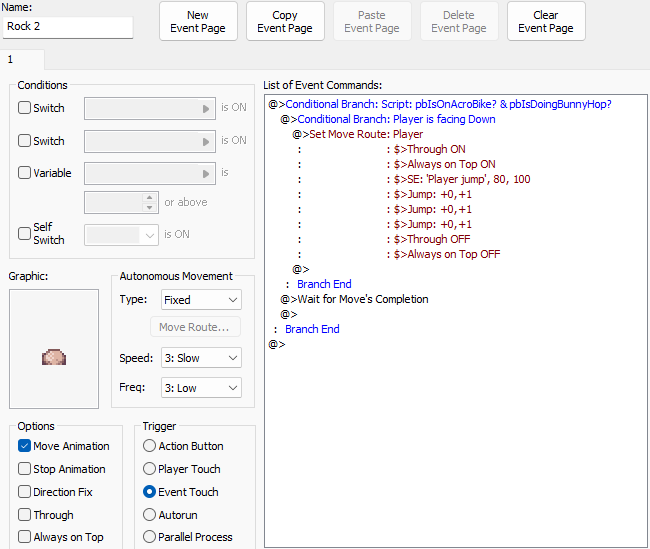Open the Move Route... button
This screenshot has width=650, height=549.
(195, 327)
